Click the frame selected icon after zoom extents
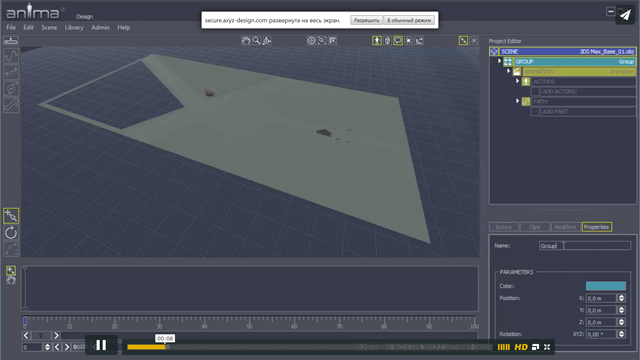The width and height of the screenshot is (640, 360). coord(333,40)
